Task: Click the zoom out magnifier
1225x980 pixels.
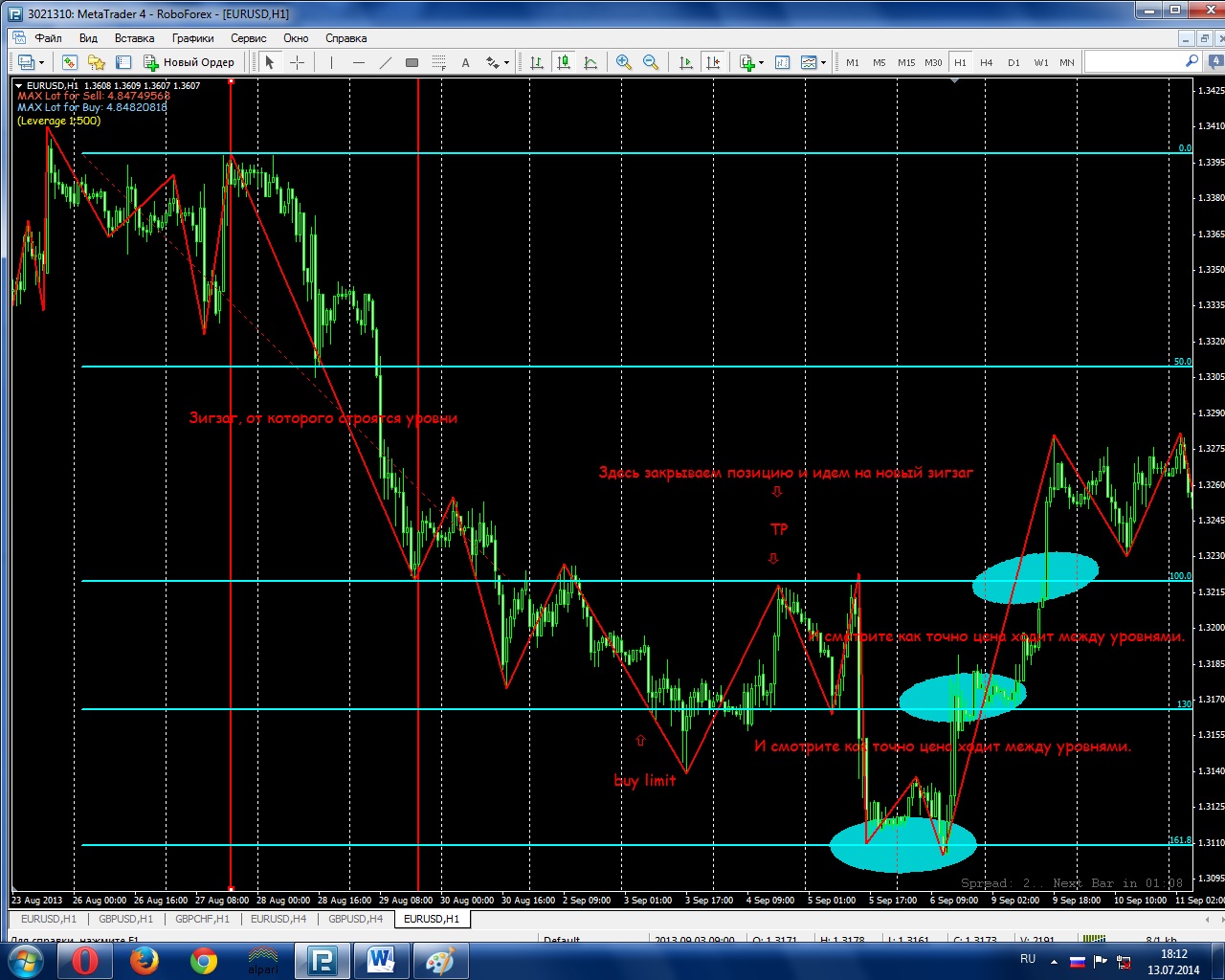Action: pyautogui.click(x=651, y=62)
